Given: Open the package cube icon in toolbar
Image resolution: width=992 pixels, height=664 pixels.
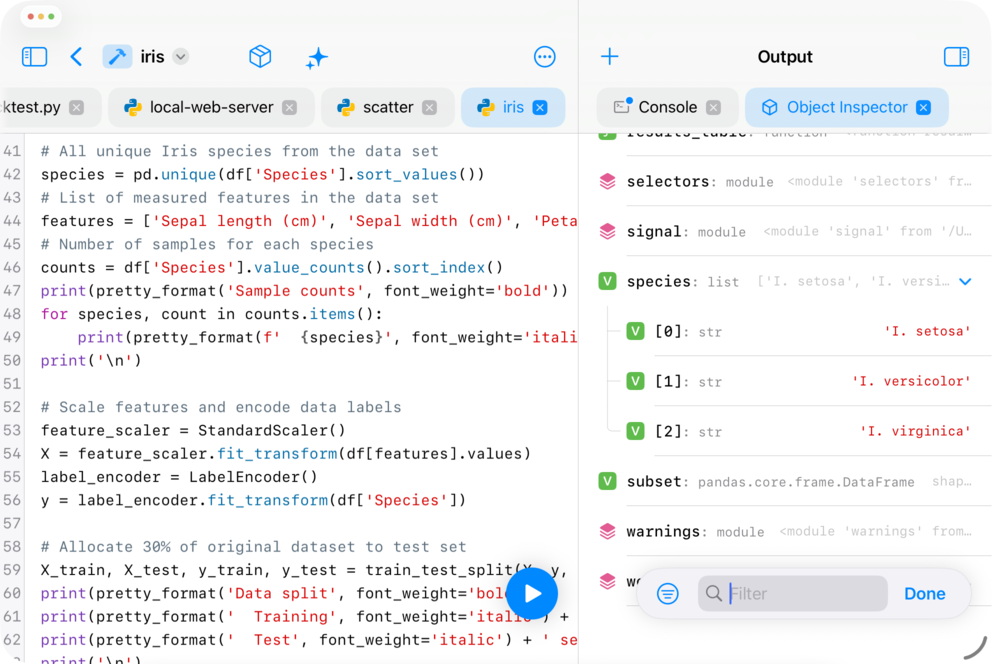Looking at the screenshot, I should tap(260, 57).
